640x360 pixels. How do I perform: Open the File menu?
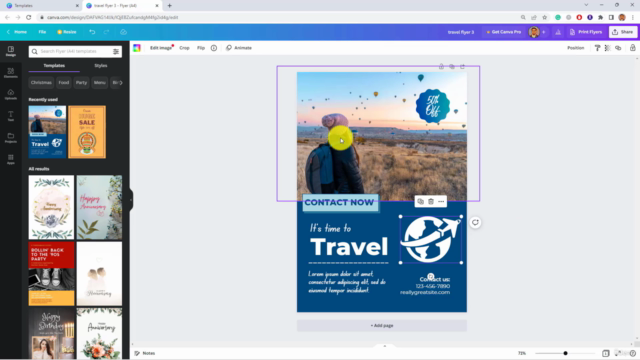click(x=42, y=32)
